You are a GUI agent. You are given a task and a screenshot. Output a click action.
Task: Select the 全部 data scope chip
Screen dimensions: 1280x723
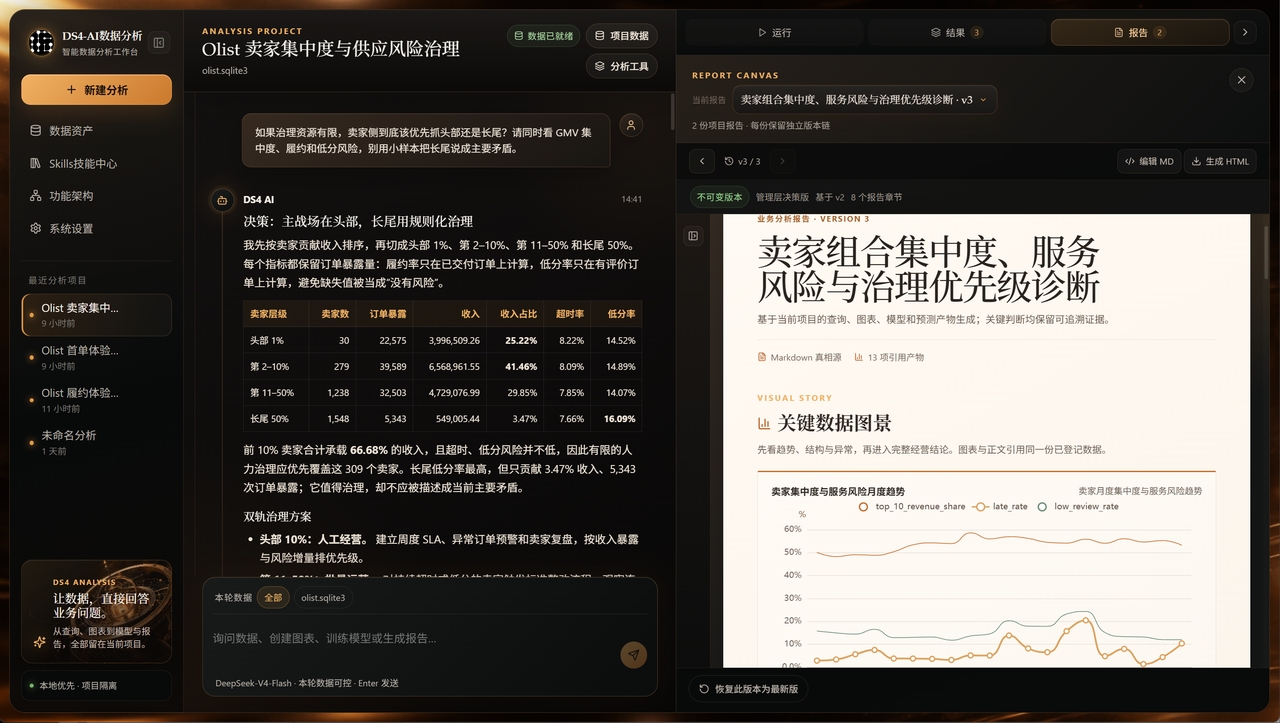click(x=273, y=597)
